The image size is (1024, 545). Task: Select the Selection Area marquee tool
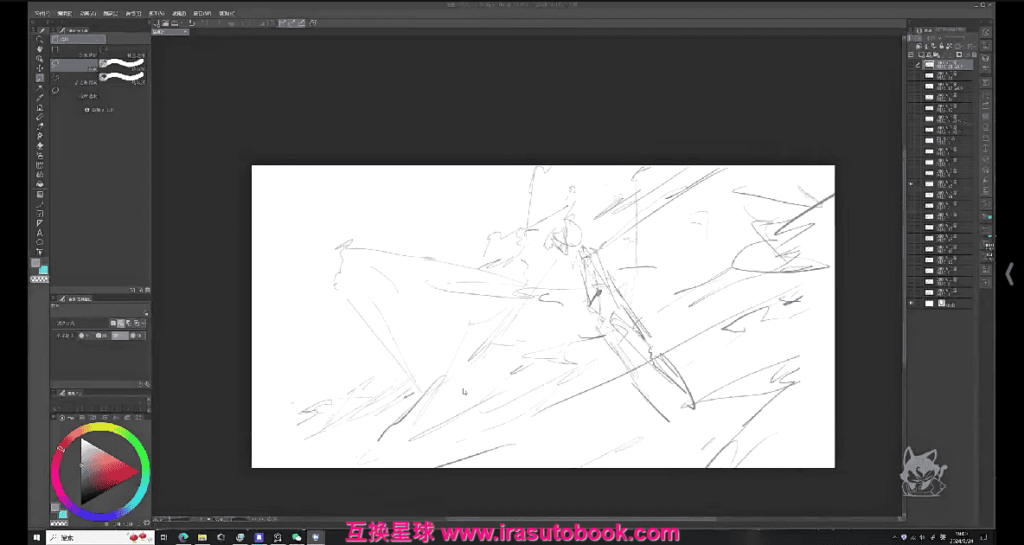click(40, 78)
